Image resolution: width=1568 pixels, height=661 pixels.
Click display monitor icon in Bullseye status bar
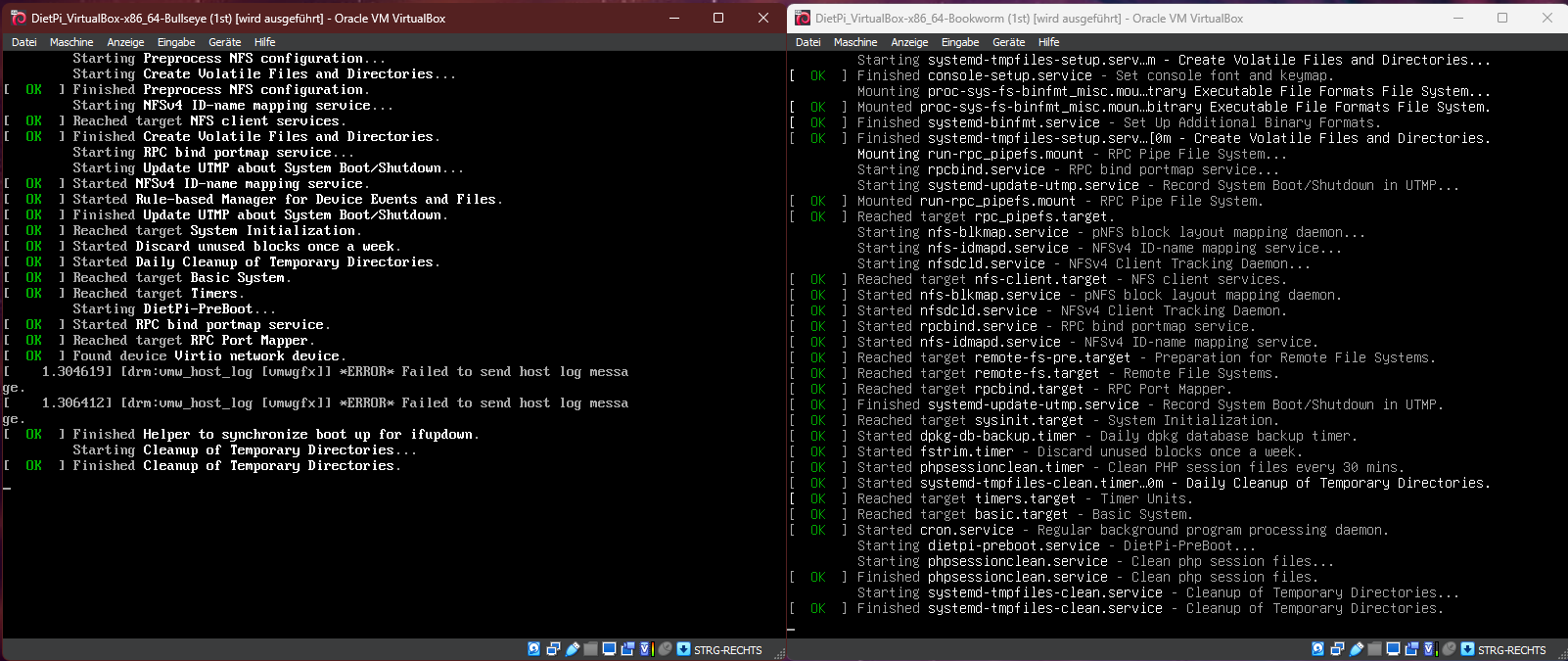pyautogui.click(x=609, y=648)
